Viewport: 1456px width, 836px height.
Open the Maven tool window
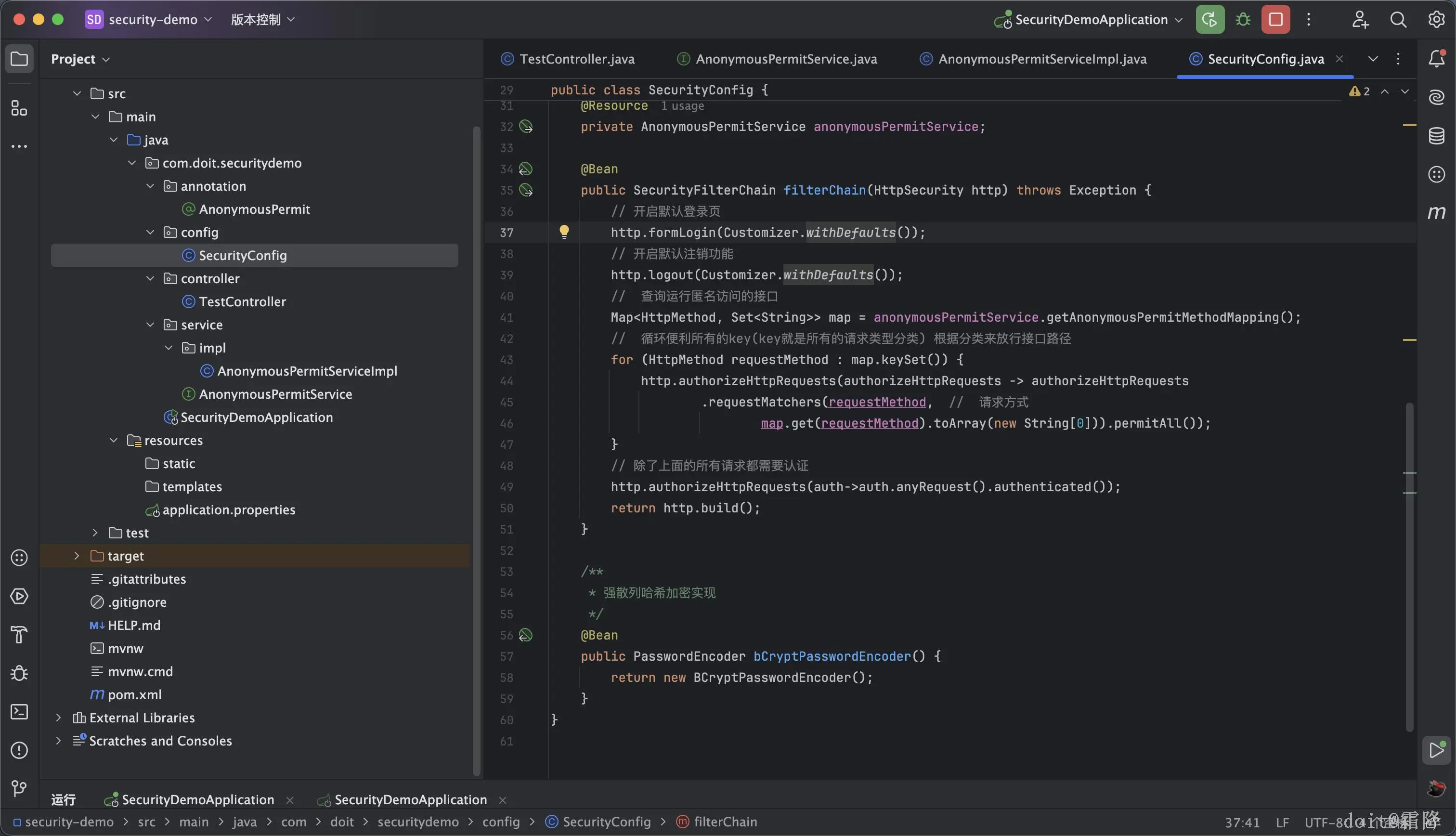[1436, 213]
